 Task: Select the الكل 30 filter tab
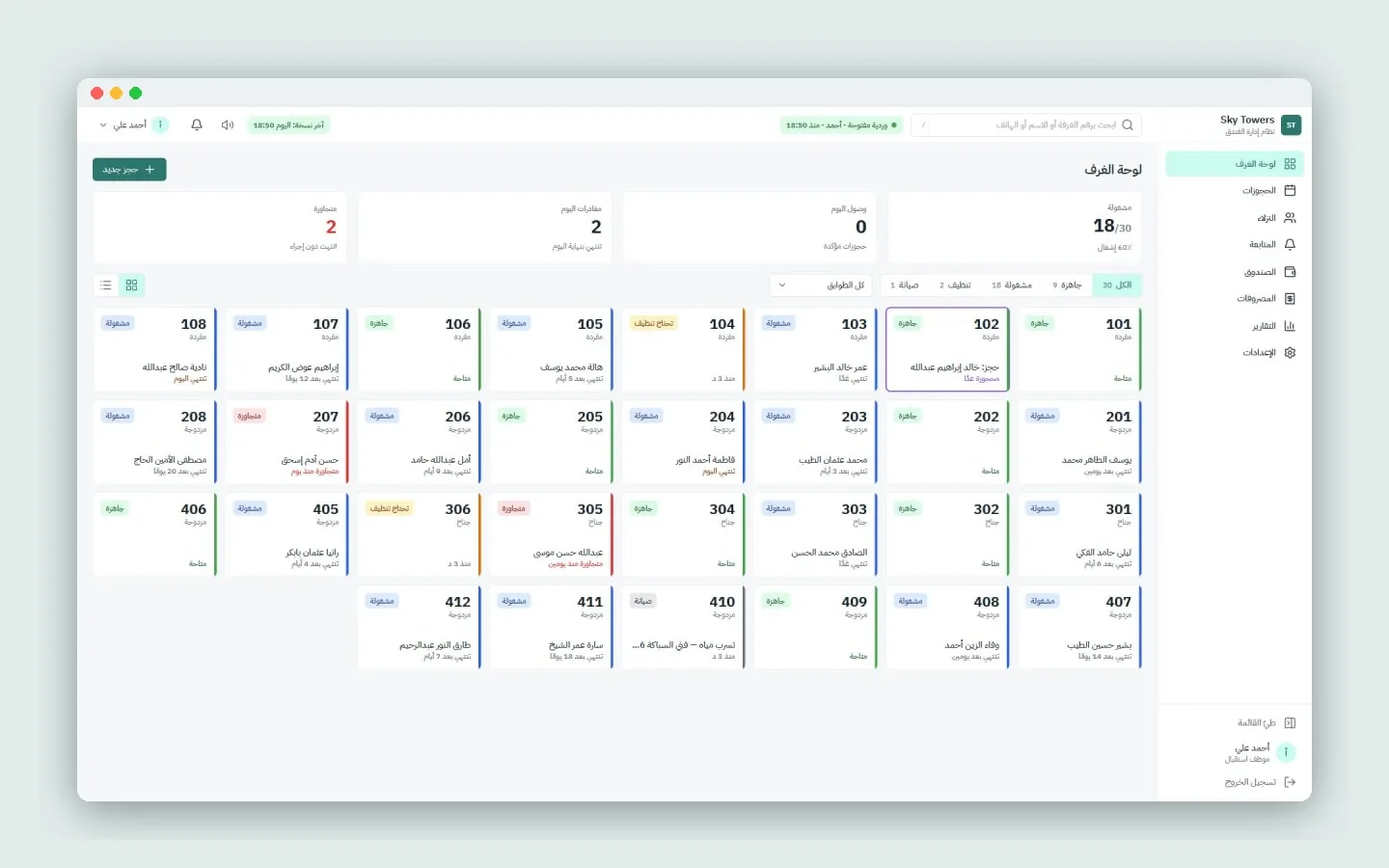tap(1117, 285)
